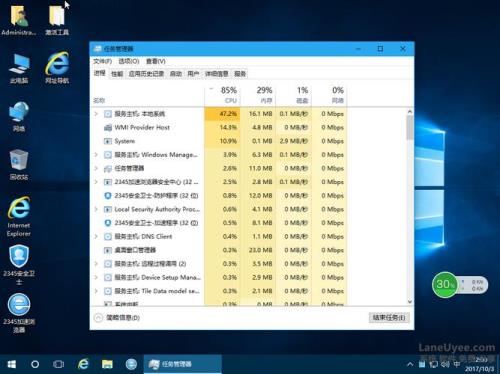Open the 2345加速浏览器 desktop shortcut
Image resolution: width=500 pixels, height=374 pixels.
pyautogui.click(x=19, y=313)
